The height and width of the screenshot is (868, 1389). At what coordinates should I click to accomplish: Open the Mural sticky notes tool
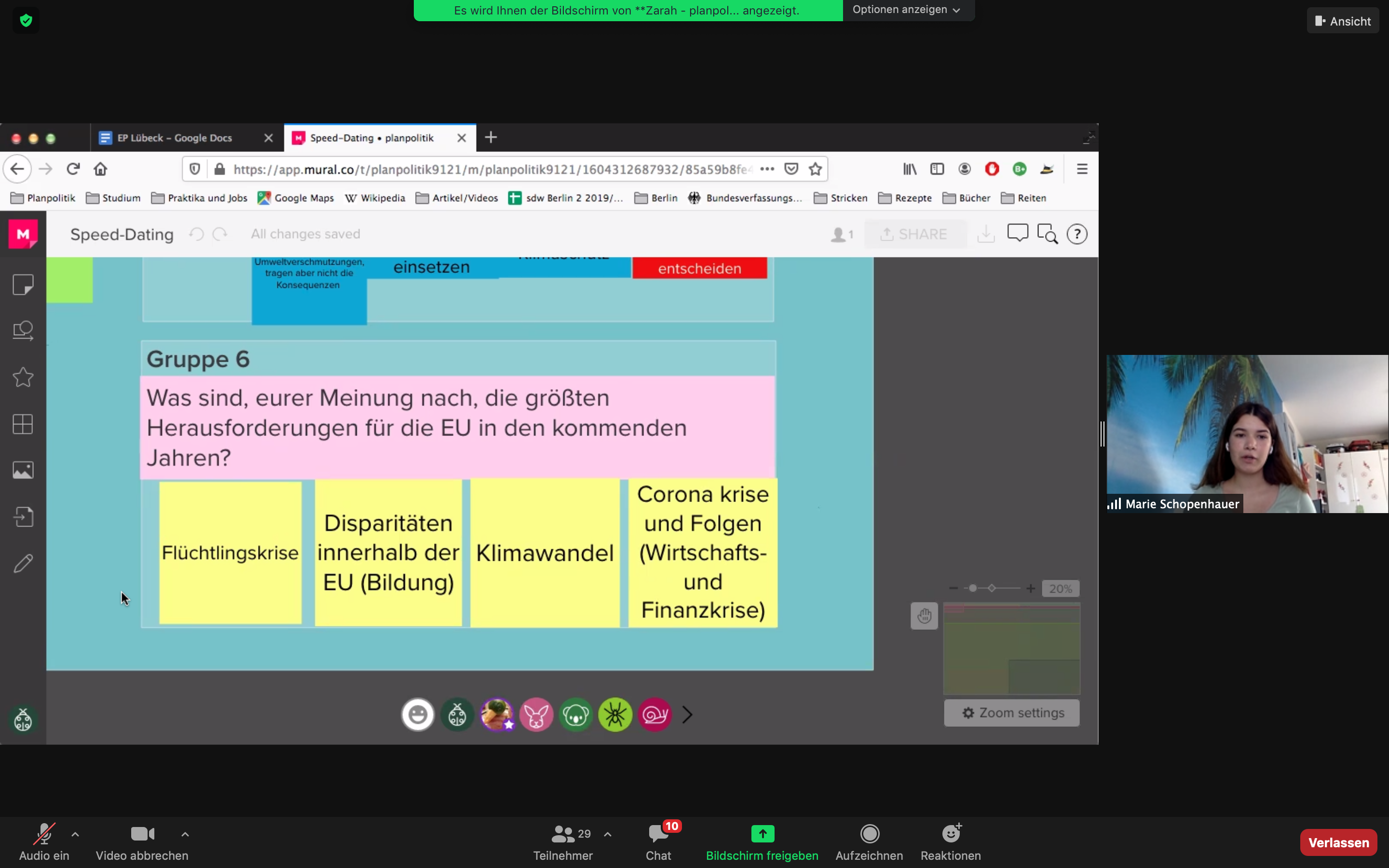pyautogui.click(x=23, y=285)
